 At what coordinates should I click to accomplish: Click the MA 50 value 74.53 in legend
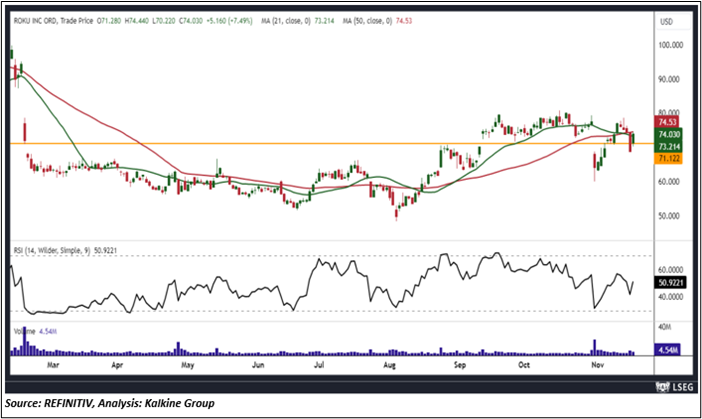(x=404, y=21)
